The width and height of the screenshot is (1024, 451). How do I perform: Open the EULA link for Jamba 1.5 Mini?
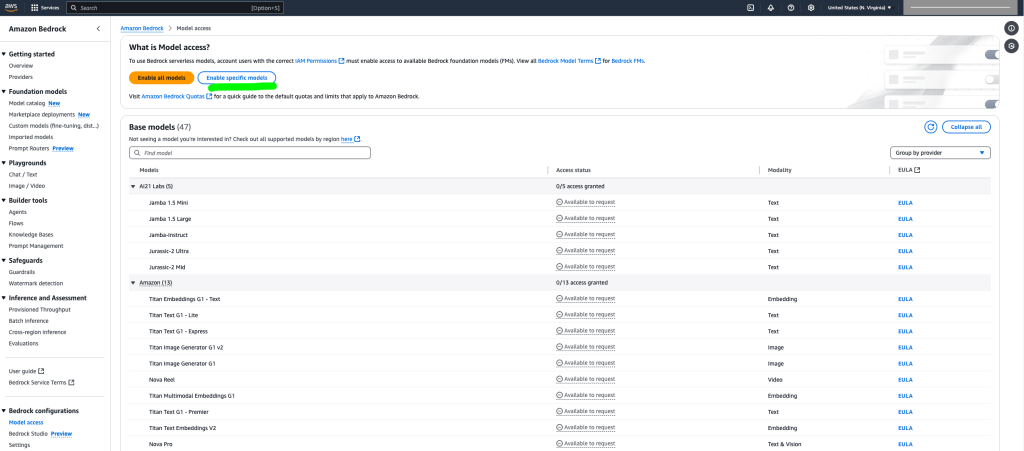pos(905,202)
